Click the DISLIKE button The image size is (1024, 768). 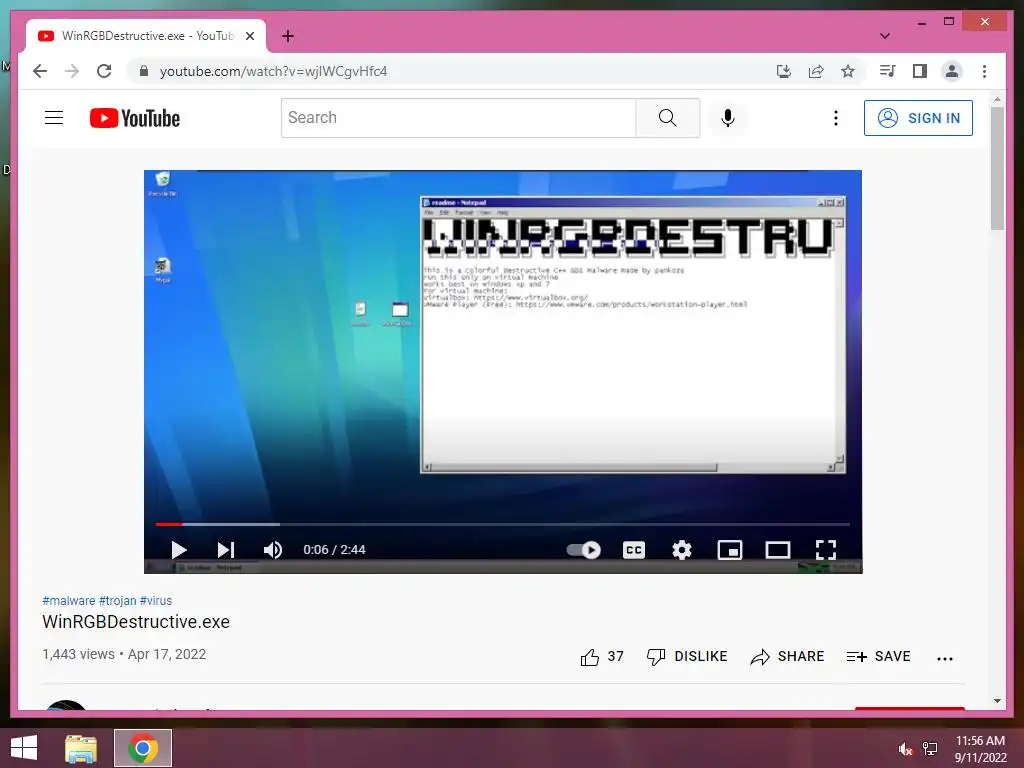(686, 656)
